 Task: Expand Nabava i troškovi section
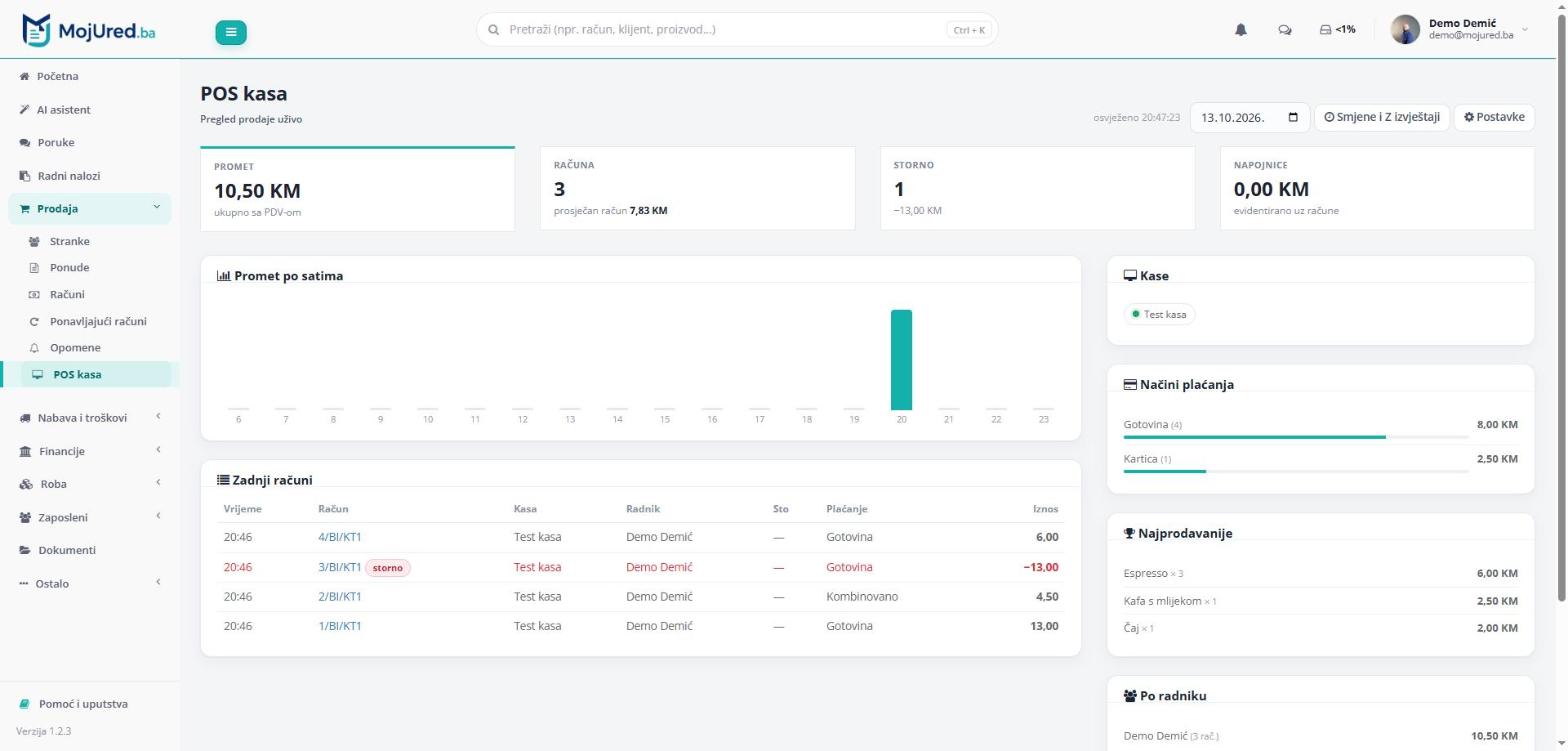coord(90,417)
